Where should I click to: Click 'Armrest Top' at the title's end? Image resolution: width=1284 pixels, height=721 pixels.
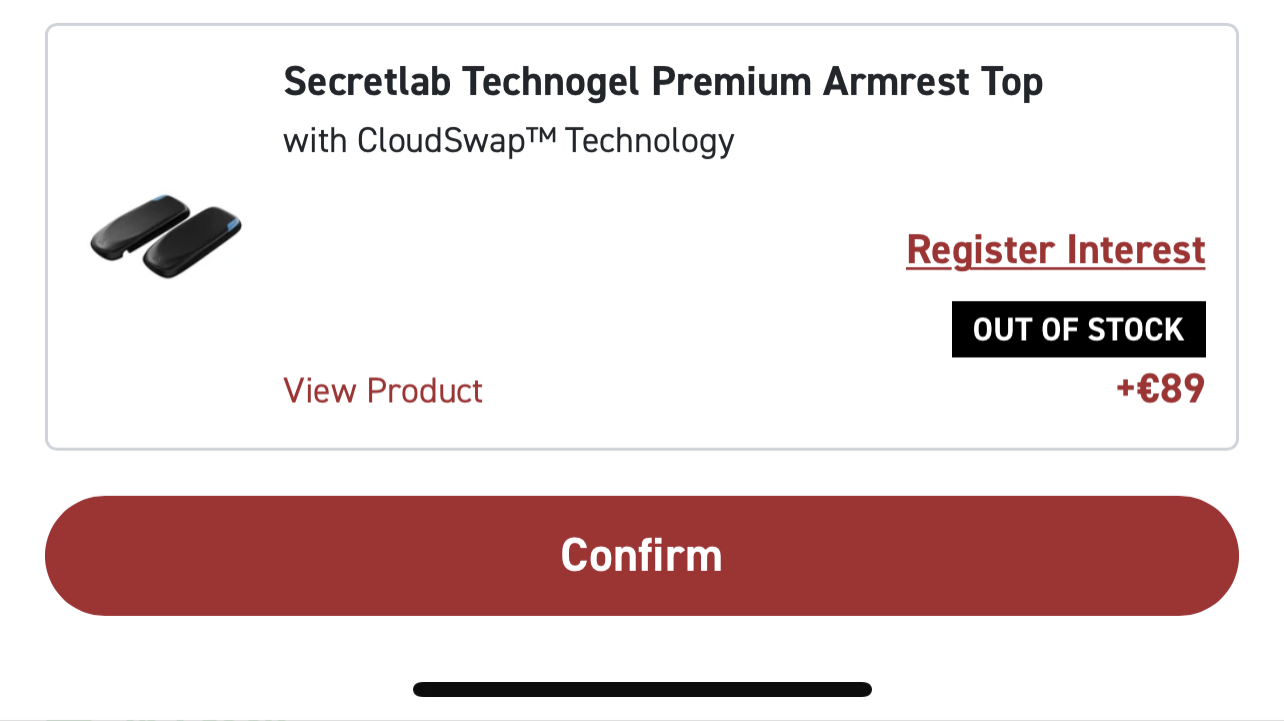tap(932, 82)
